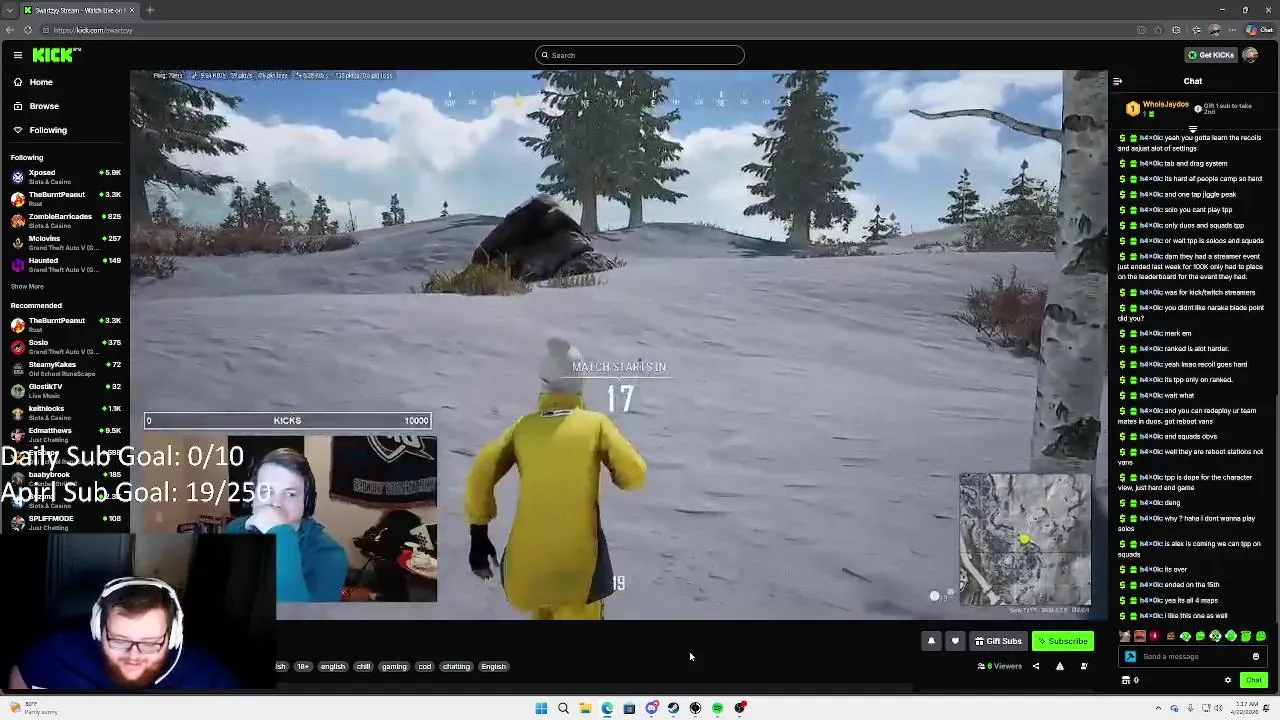The height and width of the screenshot is (720, 1280).
Task: Click browser refresh button
Action: (28, 30)
